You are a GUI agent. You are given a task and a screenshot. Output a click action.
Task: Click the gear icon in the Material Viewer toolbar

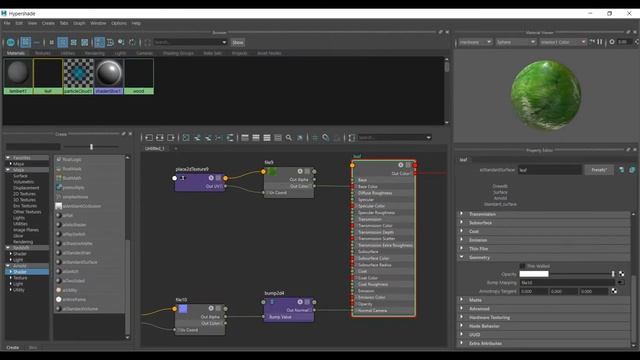(612, 42)
